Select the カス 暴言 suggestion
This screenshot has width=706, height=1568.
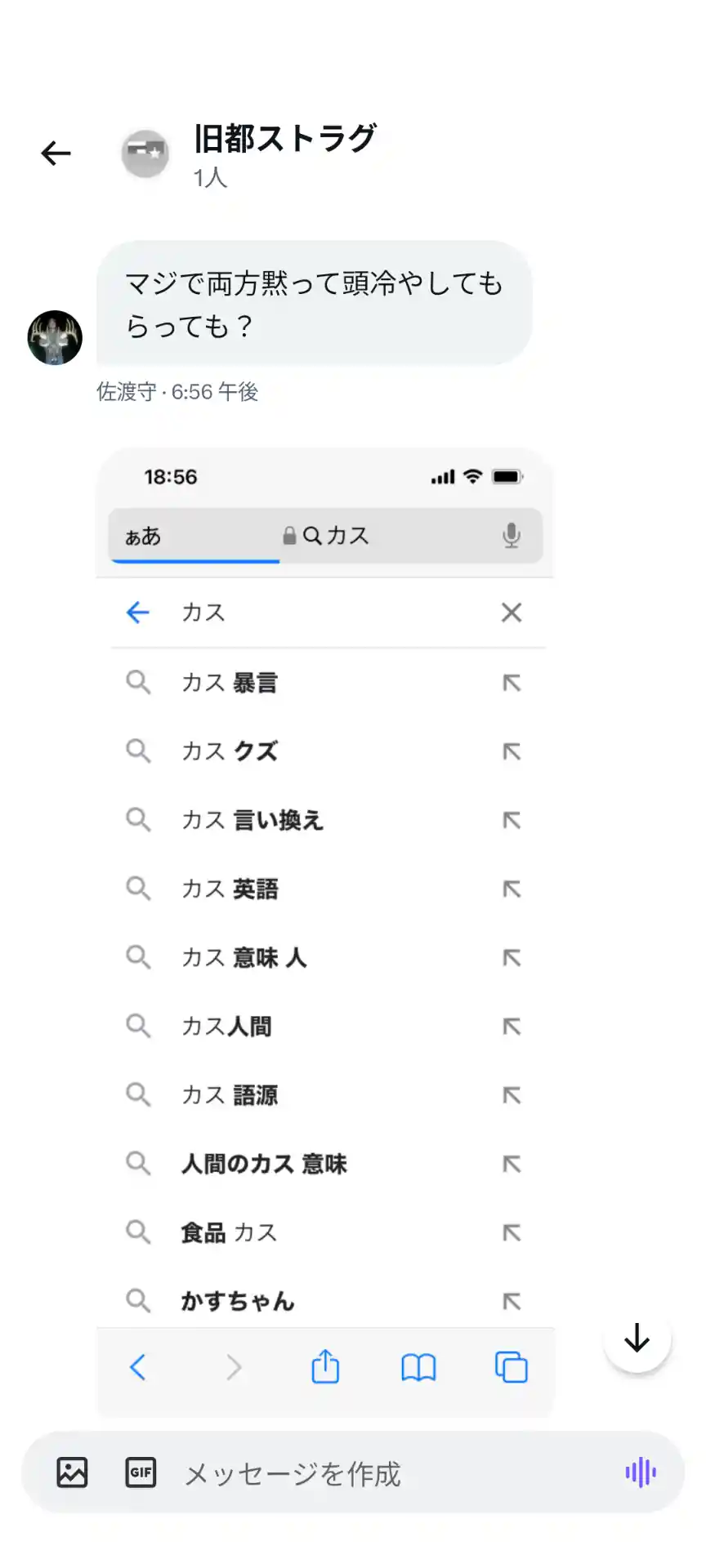click(230, 683)
